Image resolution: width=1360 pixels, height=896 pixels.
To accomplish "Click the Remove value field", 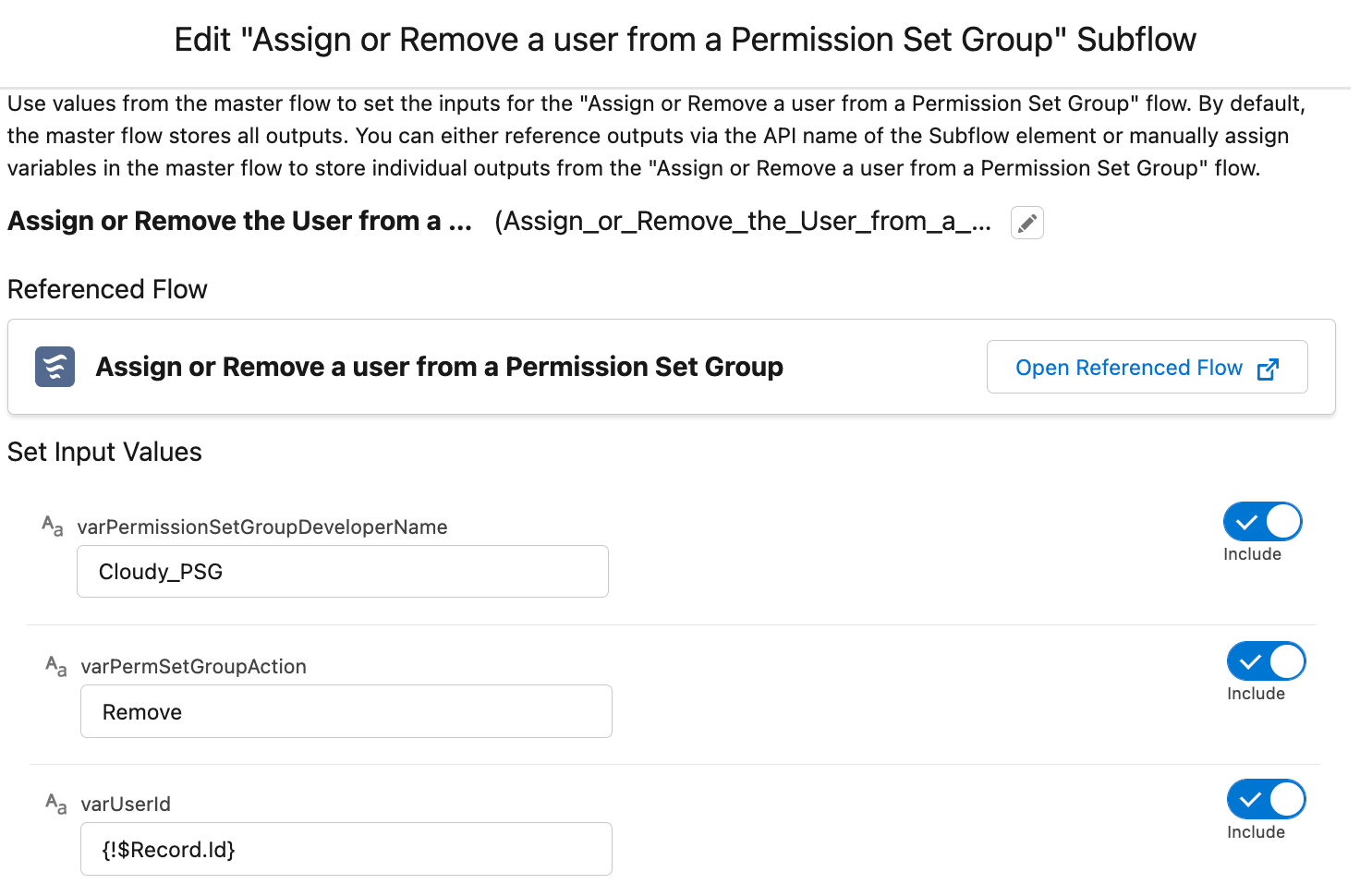I will point(346,711).
